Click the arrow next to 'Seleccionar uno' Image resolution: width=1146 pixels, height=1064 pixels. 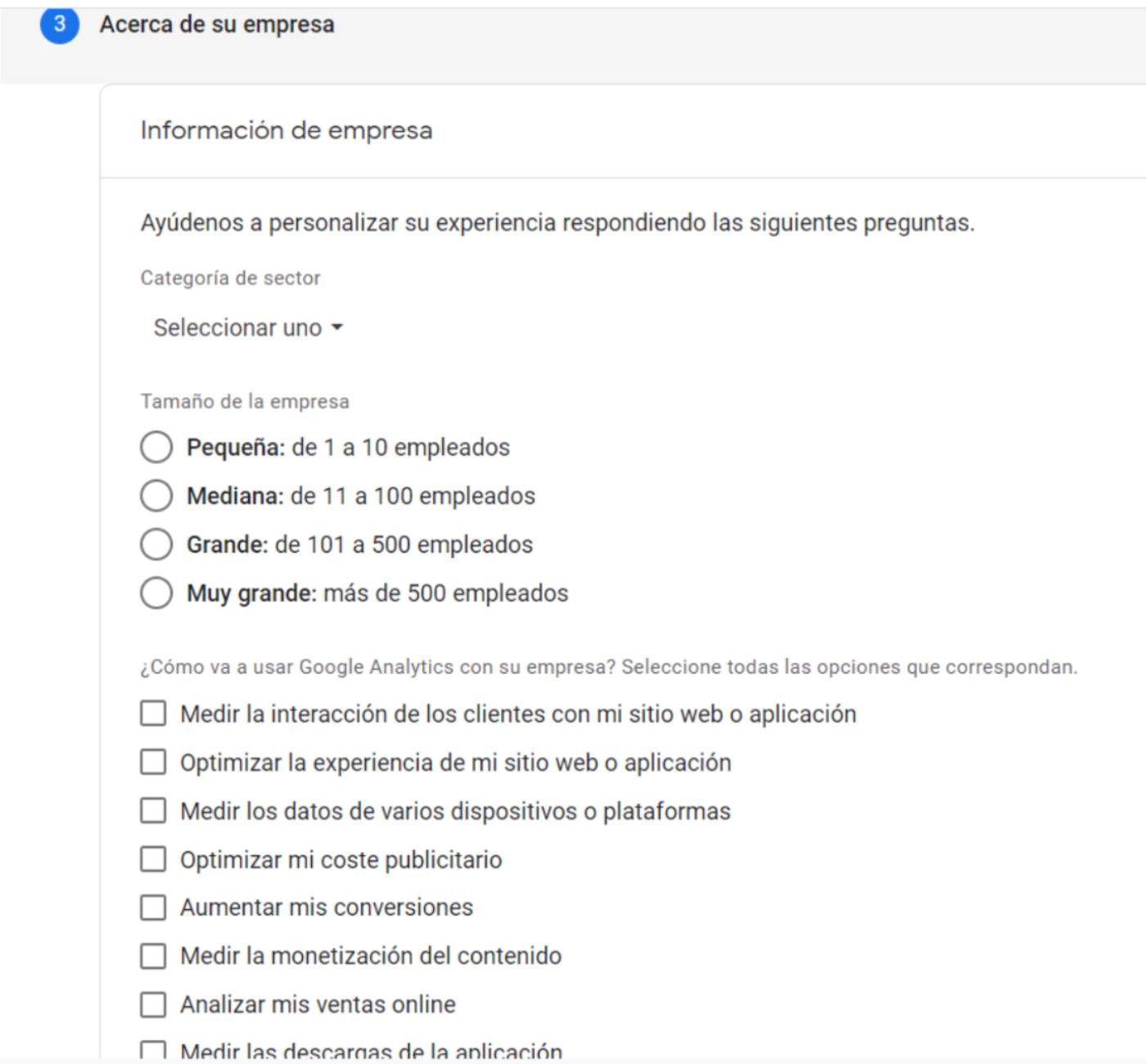click(x=337, y=327)
